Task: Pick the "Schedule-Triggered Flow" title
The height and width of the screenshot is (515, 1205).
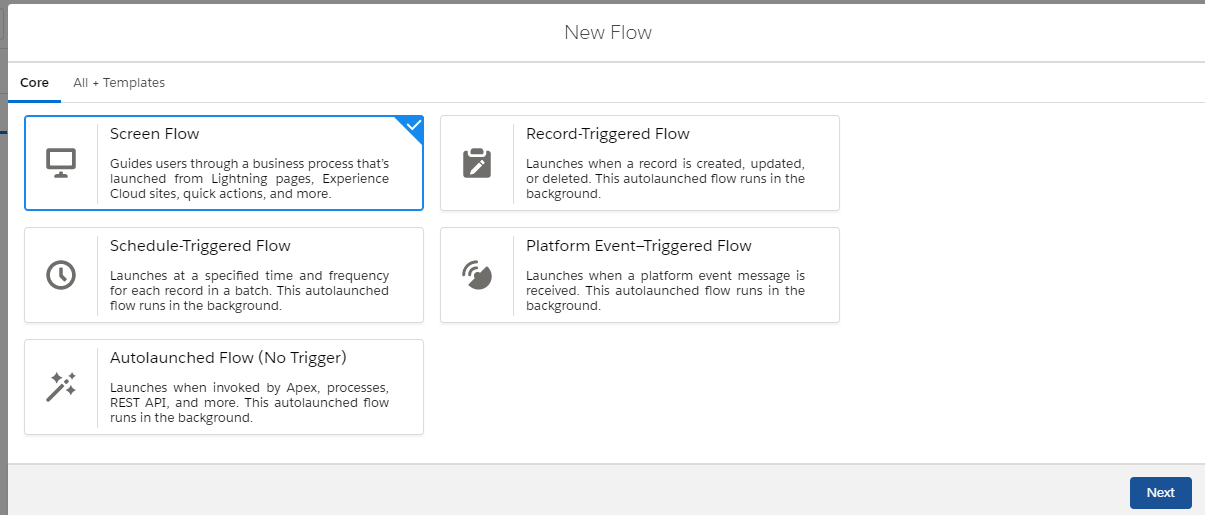Action: tap(200, 246)
